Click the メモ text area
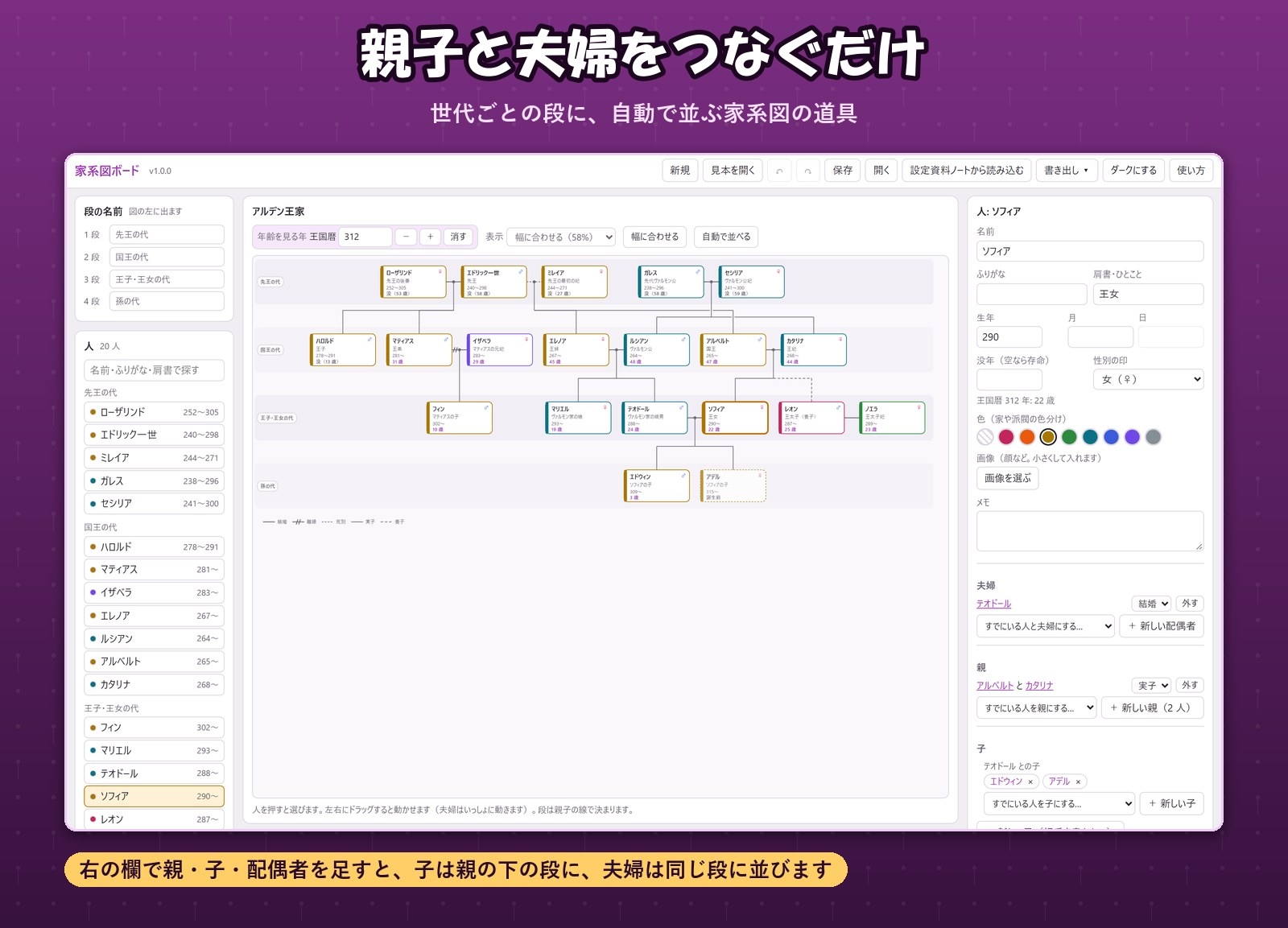1288x928 pixels. 1090,531
